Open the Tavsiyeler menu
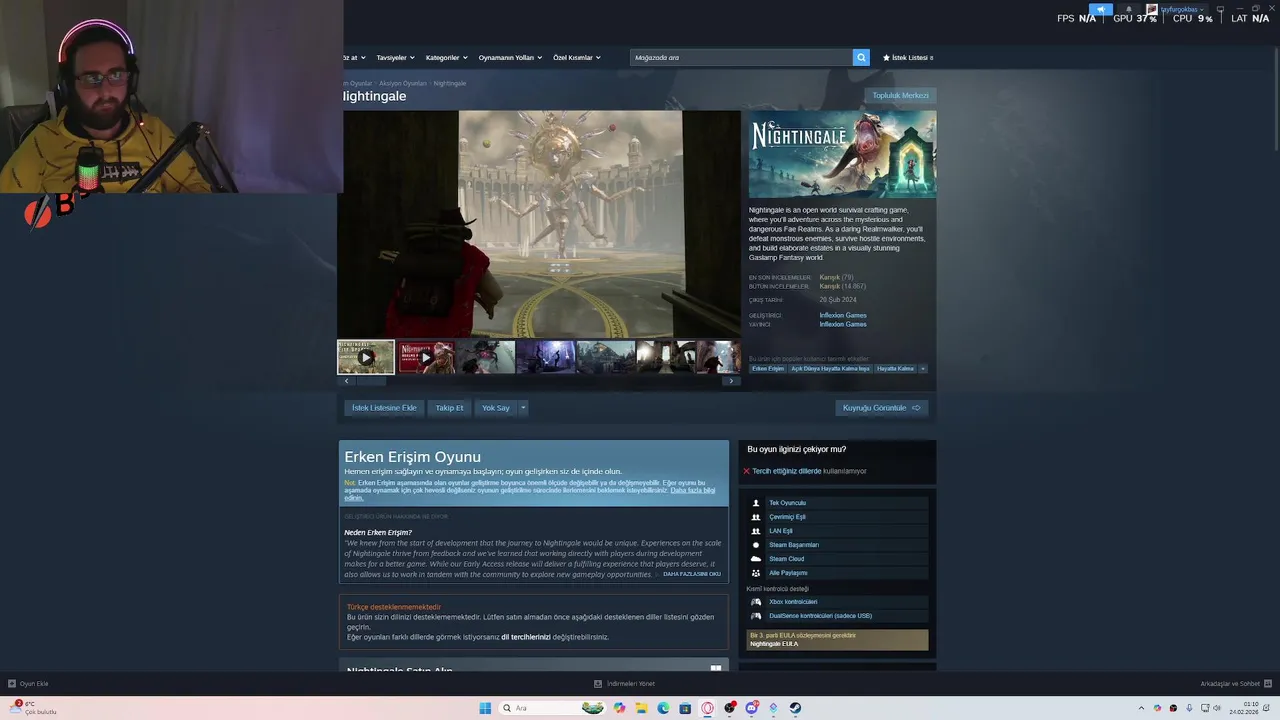 [x=395, y=58]
